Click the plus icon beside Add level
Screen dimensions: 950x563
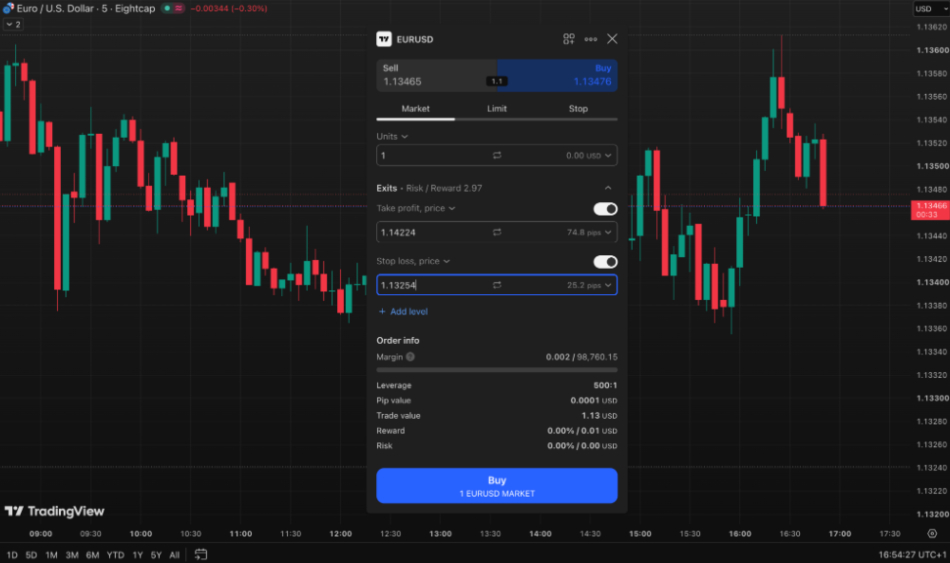coord(382,311)
